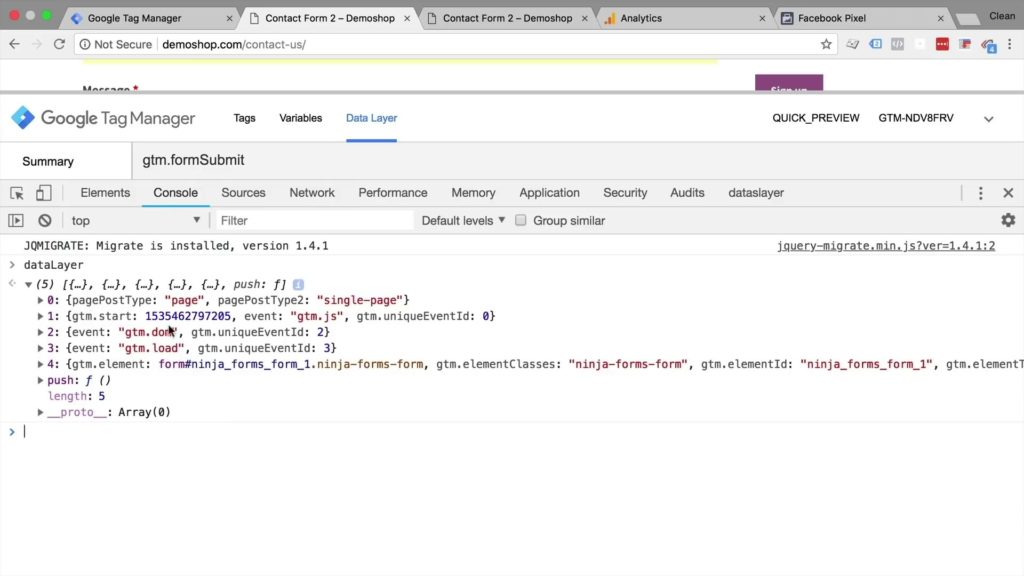Screen dimensions: 1024x576
Task: Open the Variables tab in Tag Manager
Action: (x=300, y=117)
